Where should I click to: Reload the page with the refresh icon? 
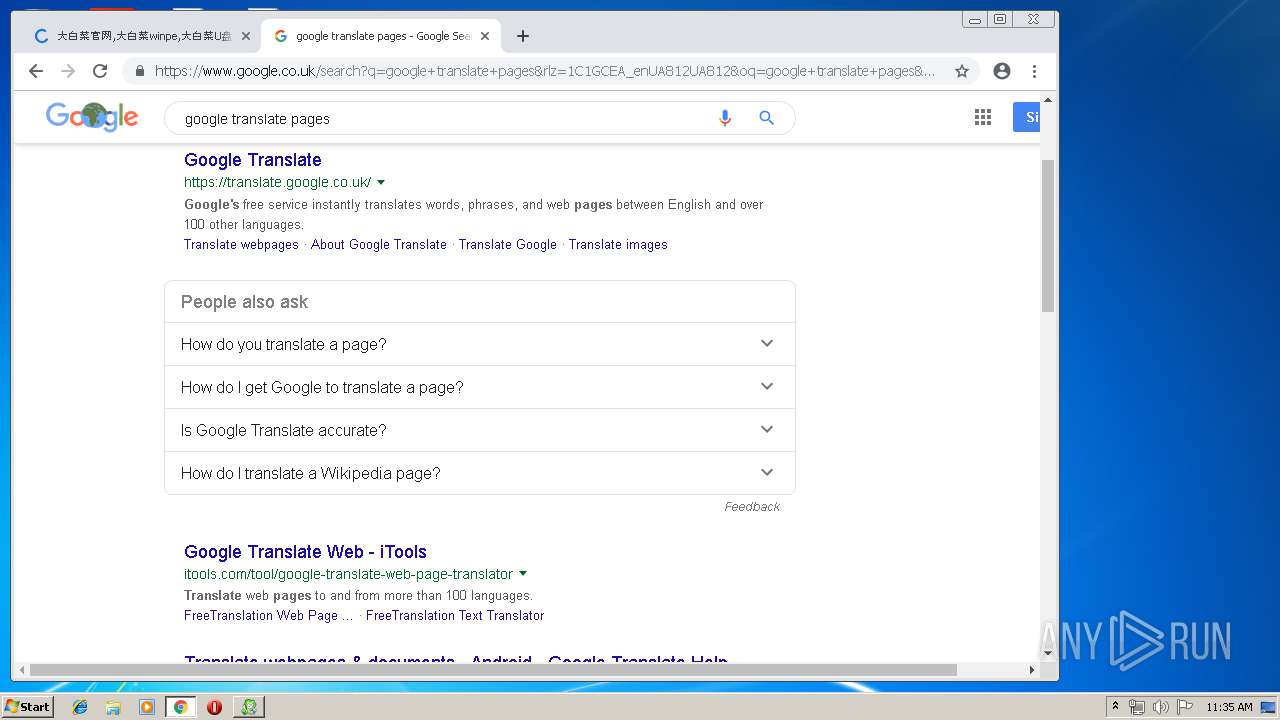click(100, 71)
